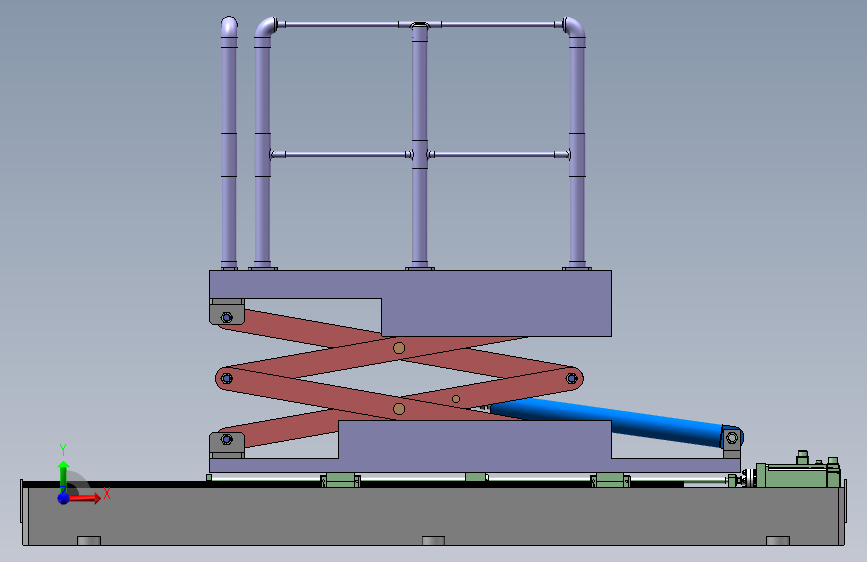Select the motor shaft coupling left of servo
Screen dimensions: 867x562
(x=749, y=478)
